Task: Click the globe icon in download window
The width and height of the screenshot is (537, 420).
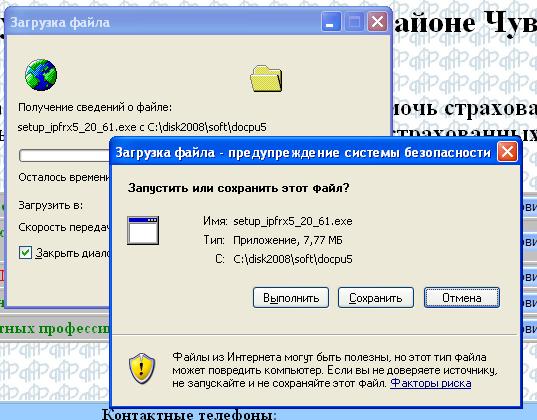Action: (41, 75)
